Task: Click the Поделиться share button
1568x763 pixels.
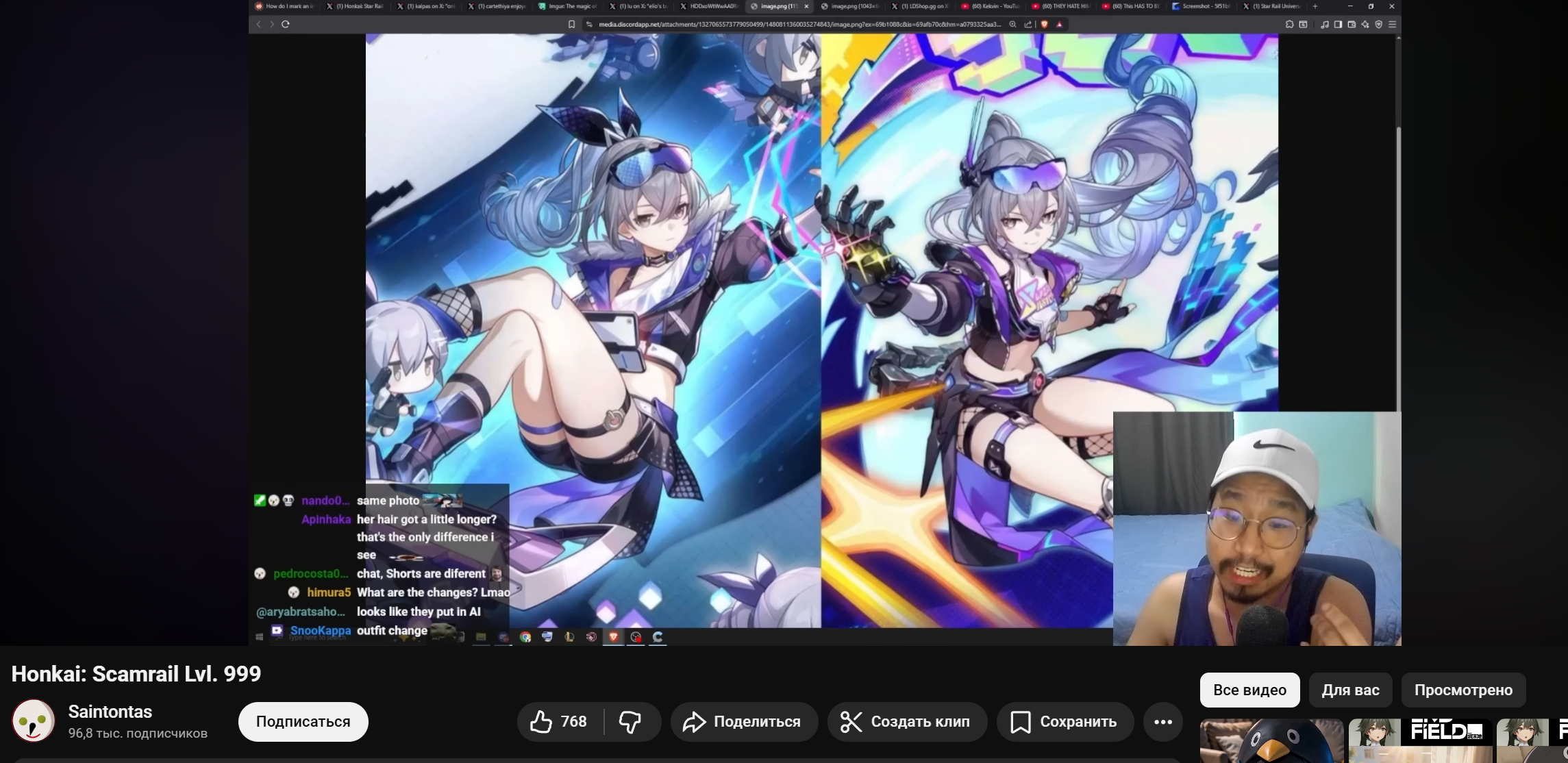Action: tap(744, 722)
